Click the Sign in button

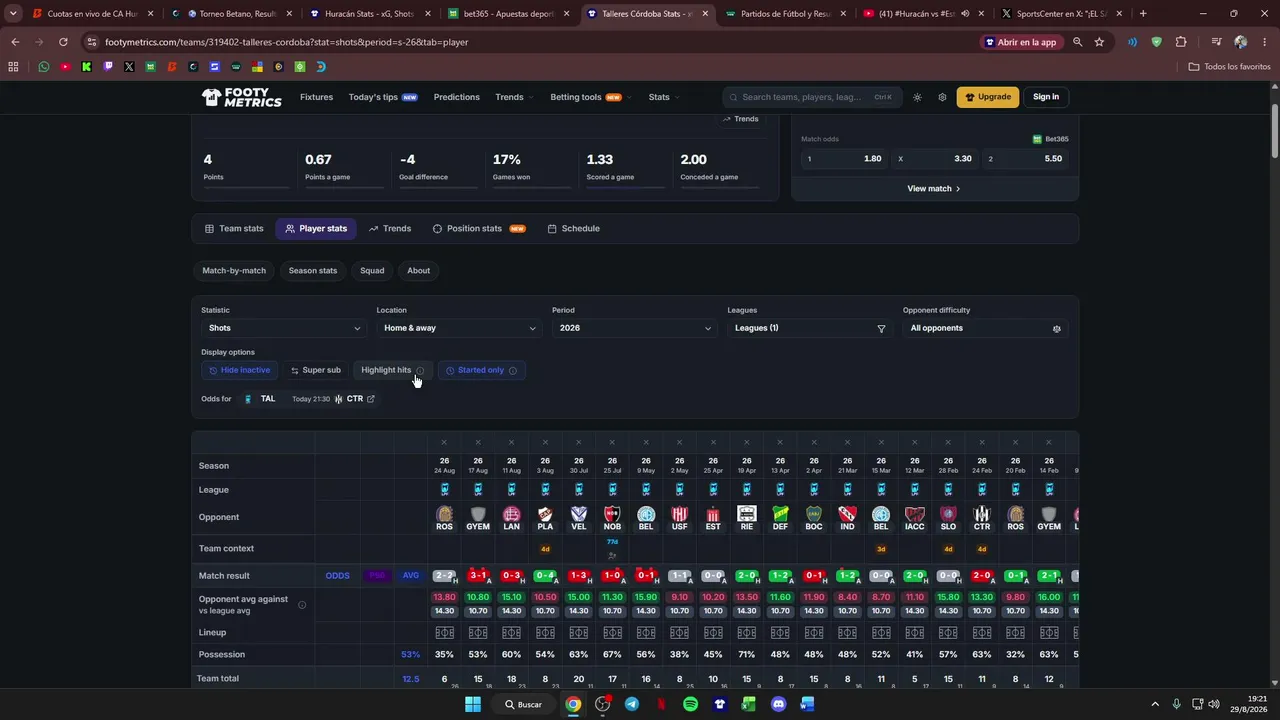click(x=1046, y=97)
